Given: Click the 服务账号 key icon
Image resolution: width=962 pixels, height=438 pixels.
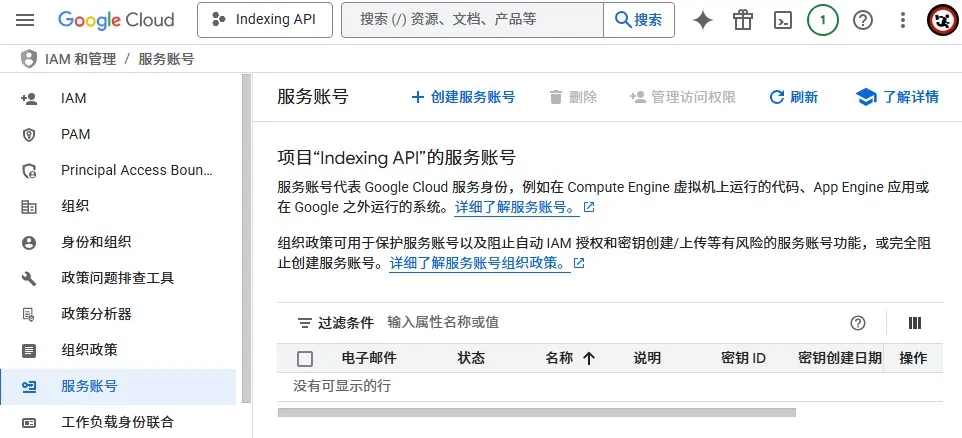Looking at the screenshot, I should [29, 387].
